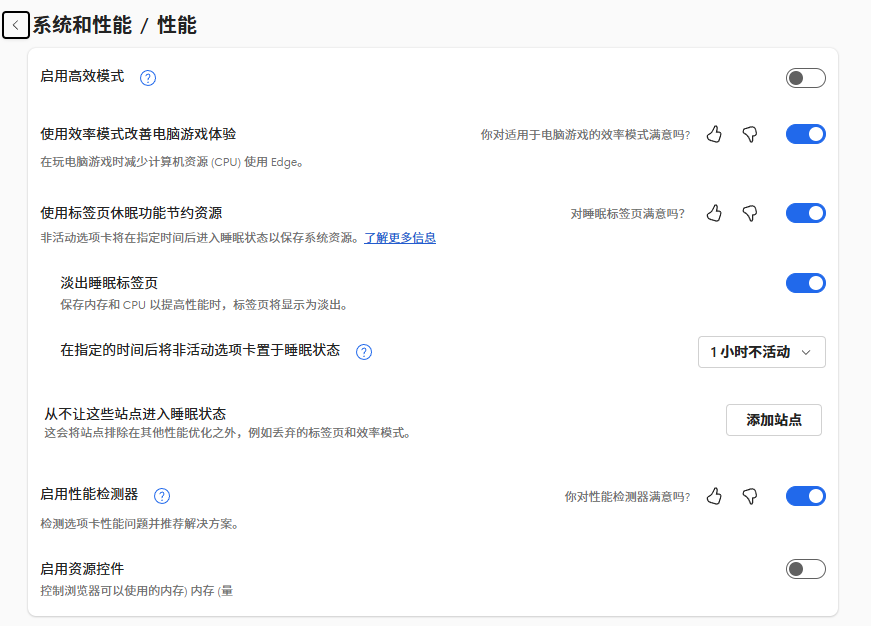
Task: Click the 添加站点 button
Action: [x=773, y=420]
